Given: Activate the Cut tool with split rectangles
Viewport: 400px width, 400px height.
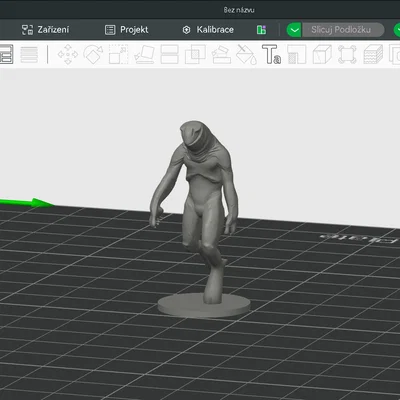Looking at the screenshot, I should tap(170, 54).
